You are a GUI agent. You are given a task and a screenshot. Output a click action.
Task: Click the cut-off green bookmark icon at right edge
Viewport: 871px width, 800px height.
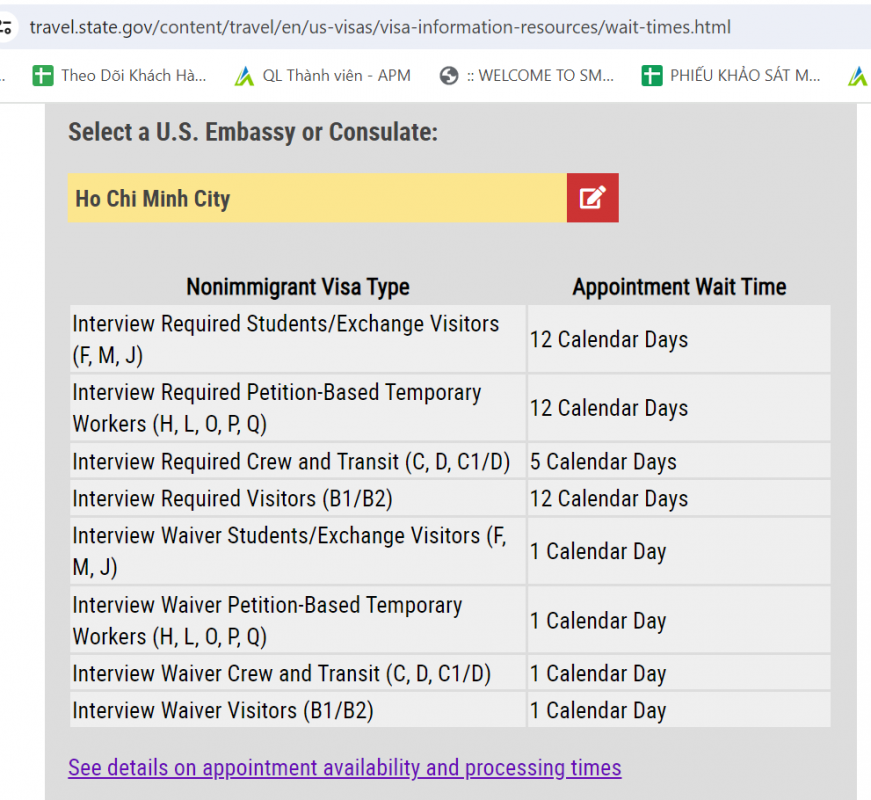coord(859,76)
